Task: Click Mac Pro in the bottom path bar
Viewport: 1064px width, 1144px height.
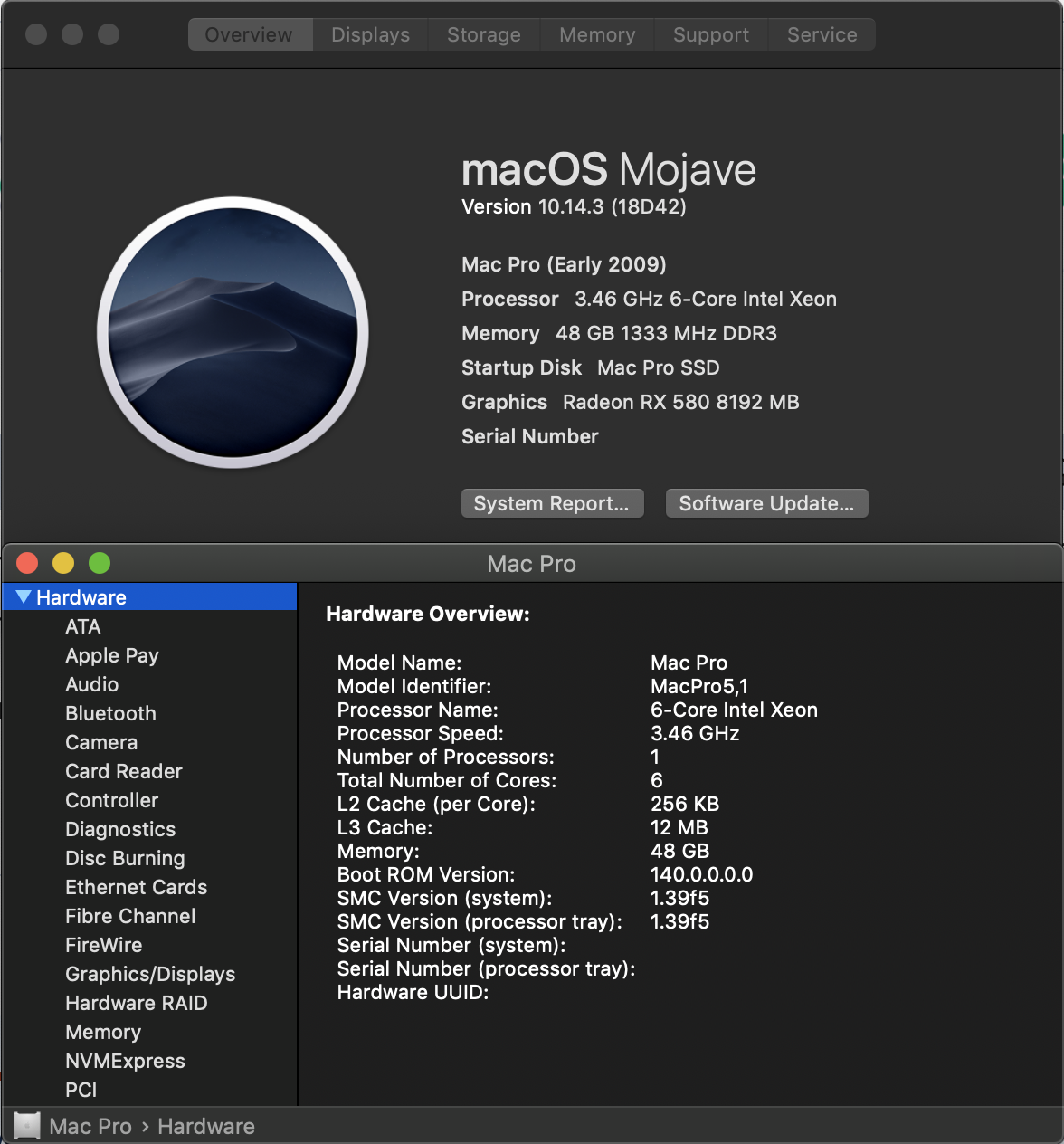Action: tap(90, 1126)
